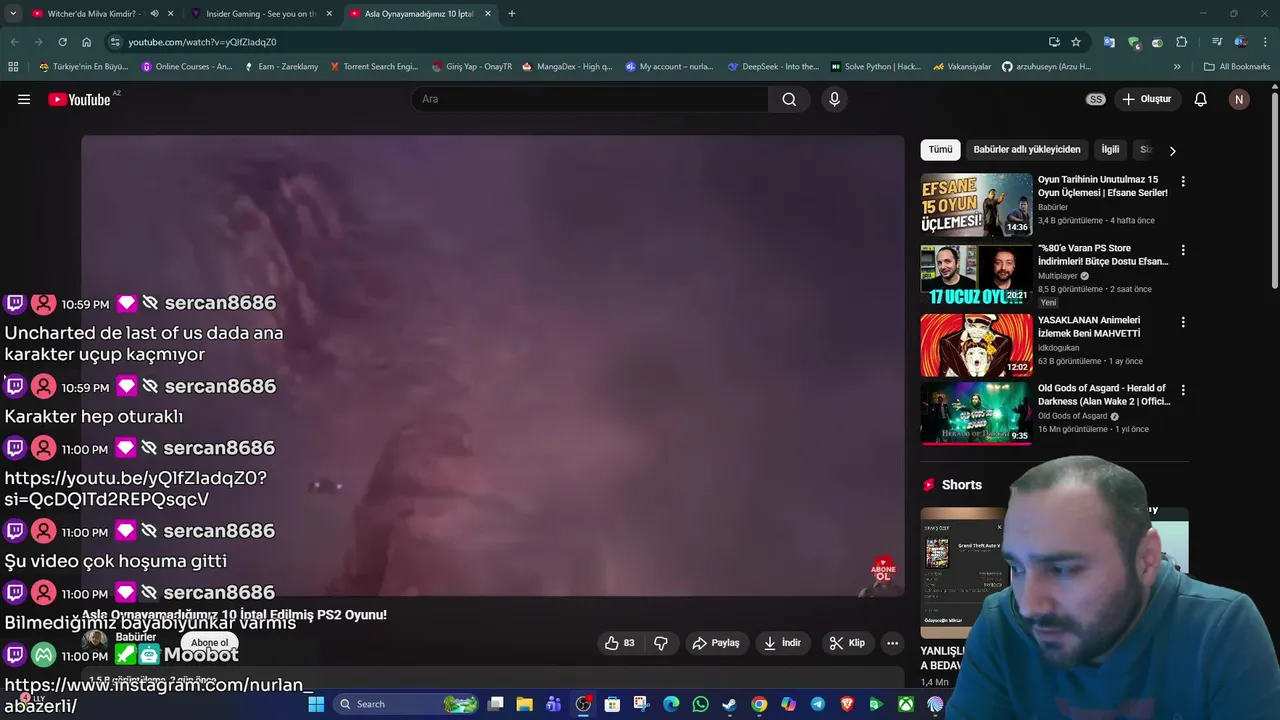Open Grand Theft Auto Shorts thumbnail

click(x=964, y=572)
